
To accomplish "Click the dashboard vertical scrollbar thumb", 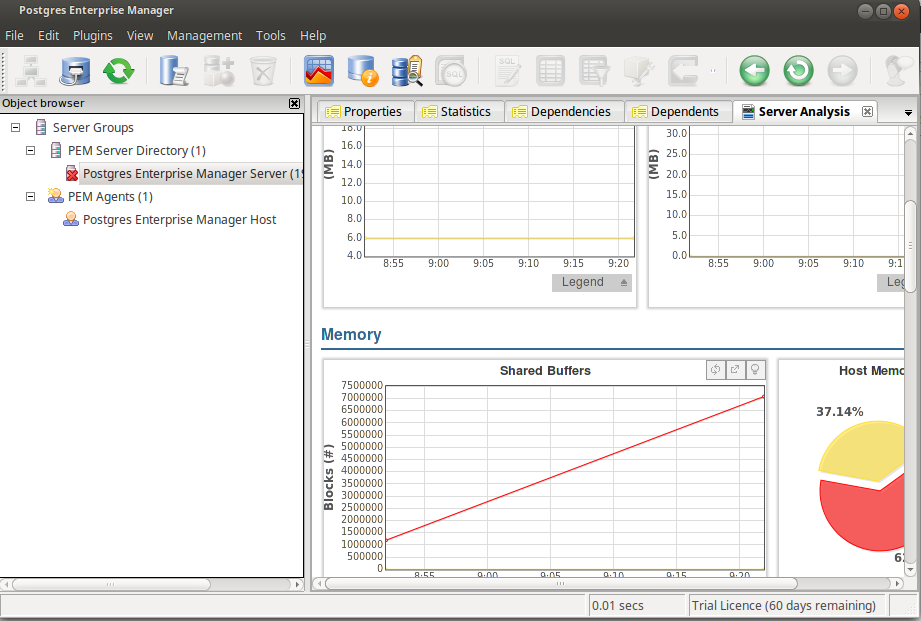I will (x=910, y=246).
